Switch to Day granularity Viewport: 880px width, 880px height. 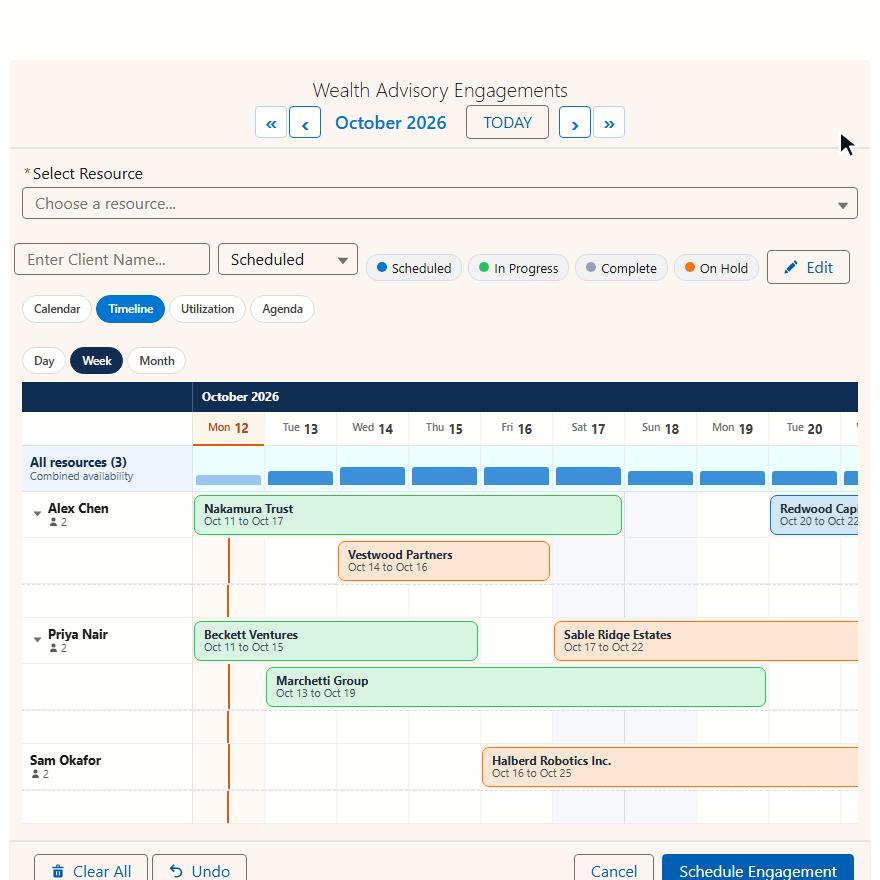(x=44, y=361)
